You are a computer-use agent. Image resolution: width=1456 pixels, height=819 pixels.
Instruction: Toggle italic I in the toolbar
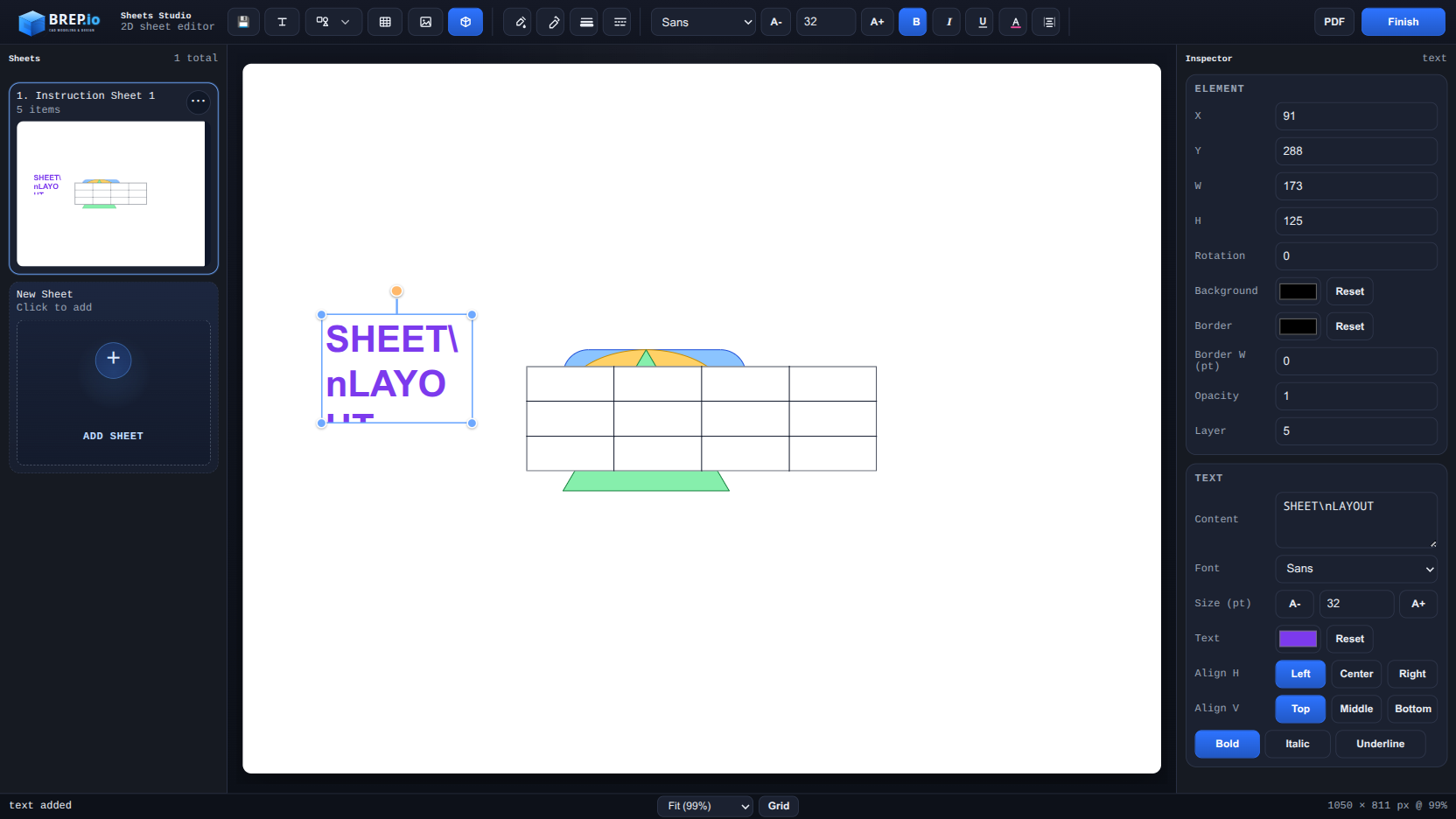point(948,22)
